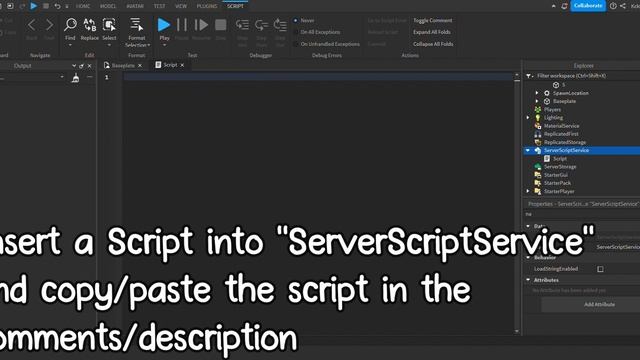Click the Filter workspace search field
640x360 pixels.
pyautogui.click(x=588, y=76)
